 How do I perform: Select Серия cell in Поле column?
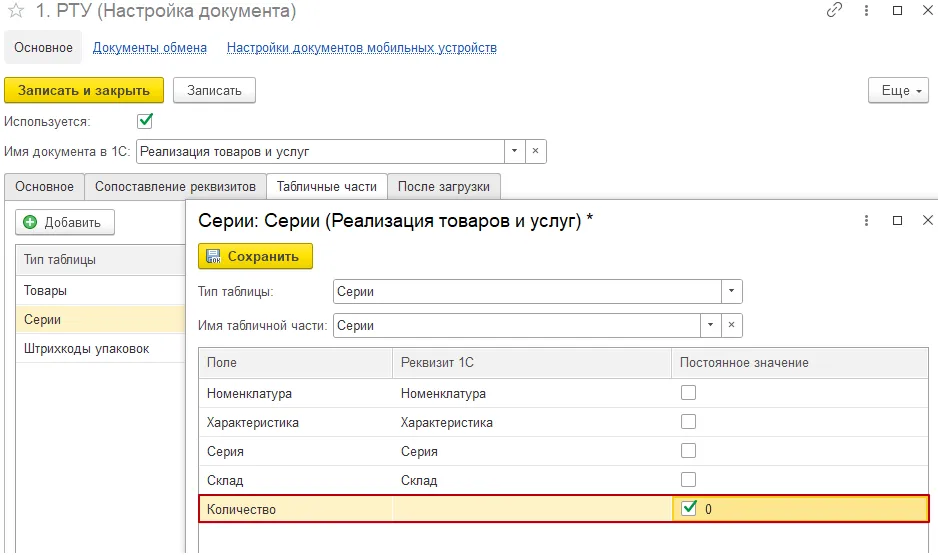(x=296, y=451)
